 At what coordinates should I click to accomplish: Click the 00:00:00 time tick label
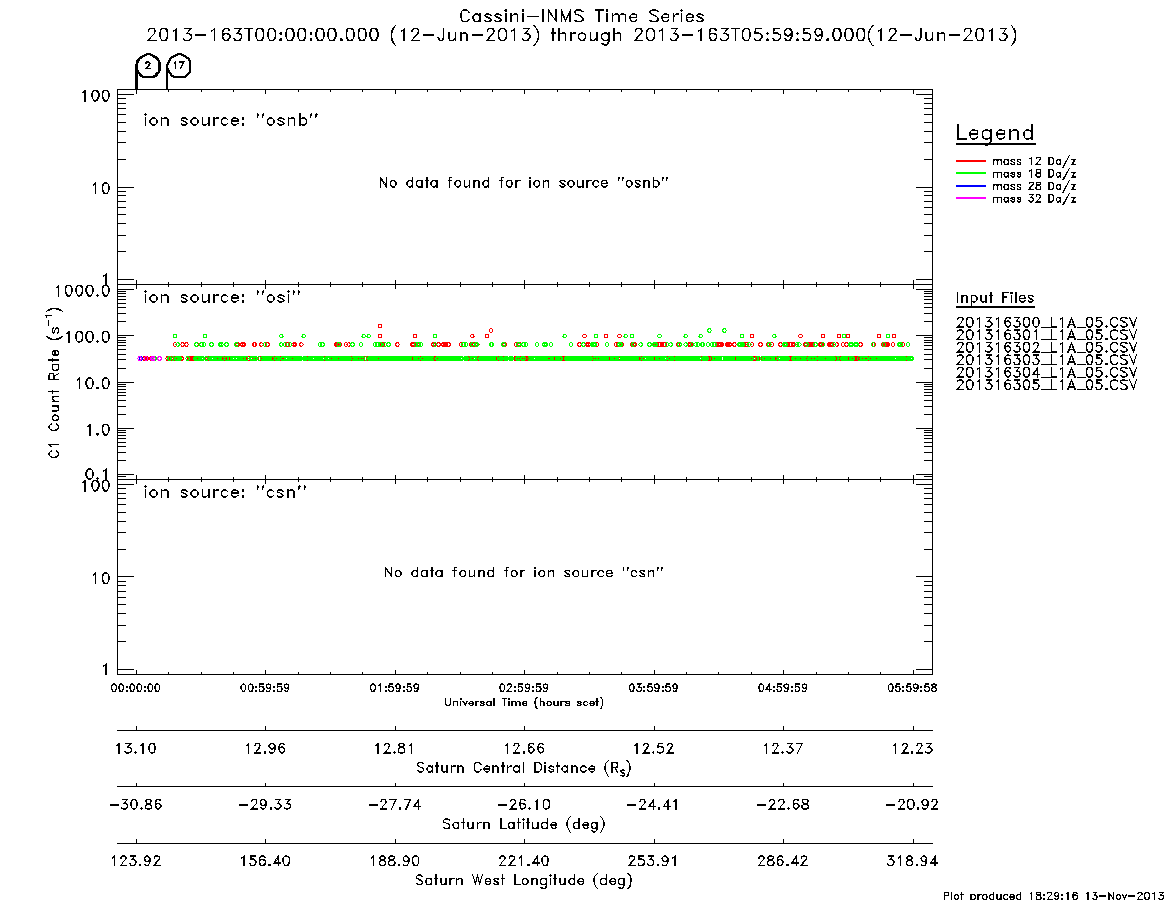[x=135, y=688]
